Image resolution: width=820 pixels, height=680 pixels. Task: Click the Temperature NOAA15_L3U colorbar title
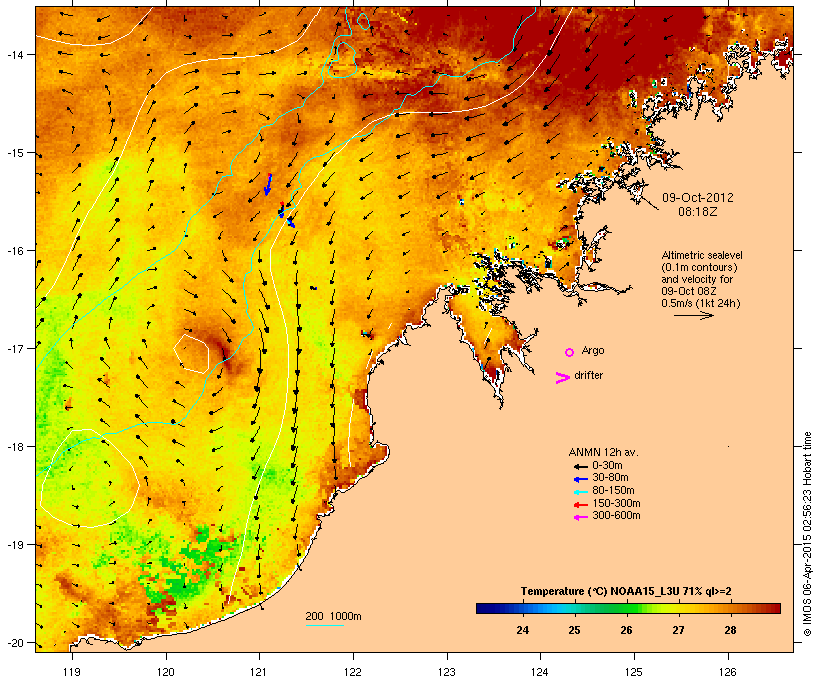[626, 592]
